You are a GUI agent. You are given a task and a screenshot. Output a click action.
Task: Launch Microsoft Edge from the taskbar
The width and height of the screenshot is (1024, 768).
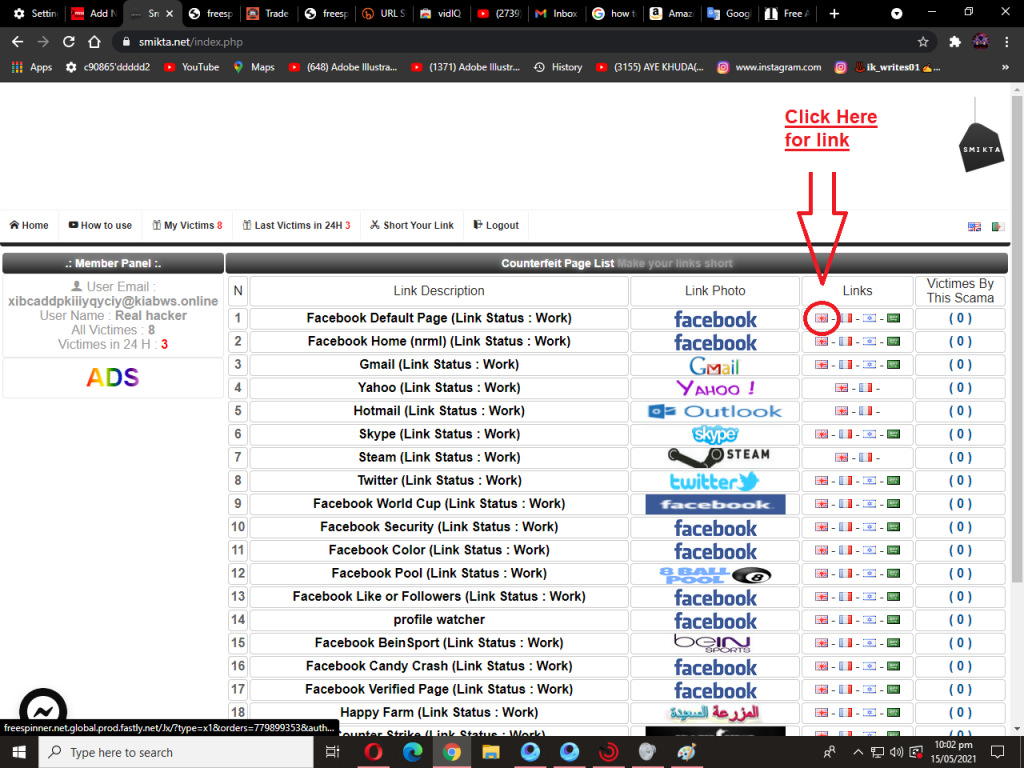click(413, 752)
